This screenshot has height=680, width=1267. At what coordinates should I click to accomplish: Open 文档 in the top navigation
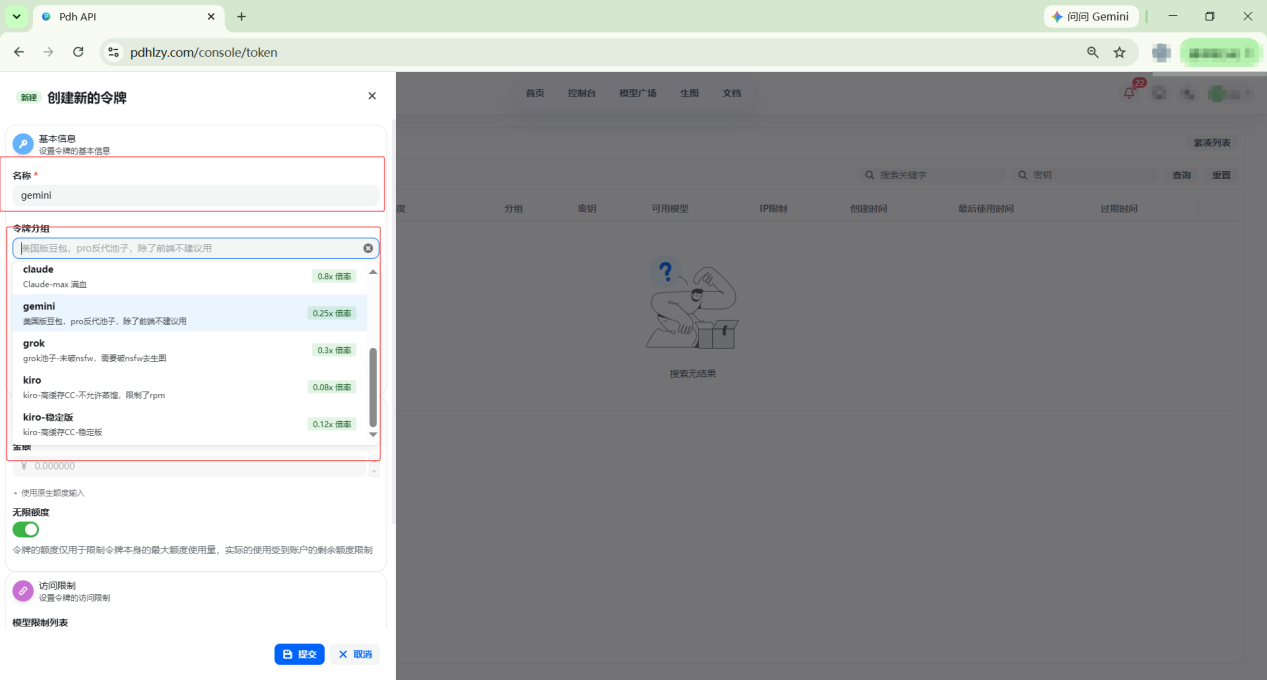[x=732, y=93]
